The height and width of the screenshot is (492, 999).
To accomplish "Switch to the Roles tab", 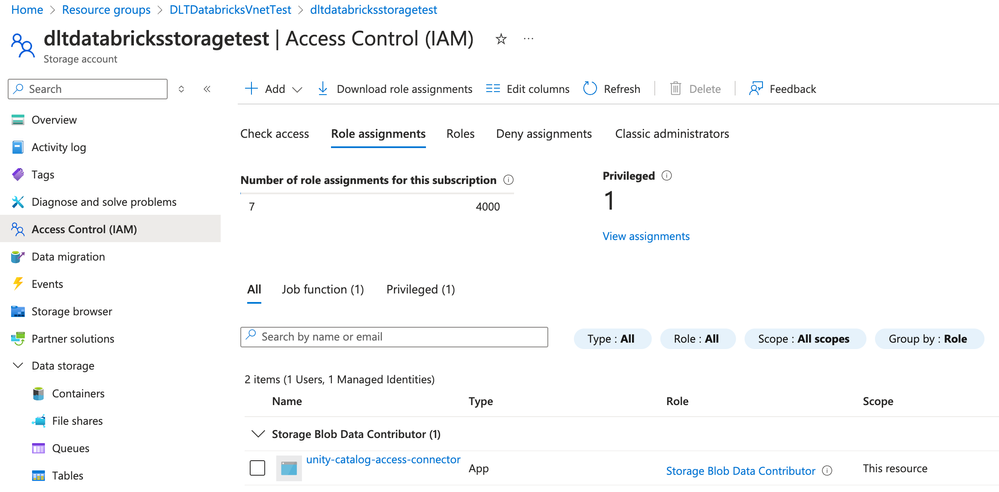I will (x=461, y=134).
